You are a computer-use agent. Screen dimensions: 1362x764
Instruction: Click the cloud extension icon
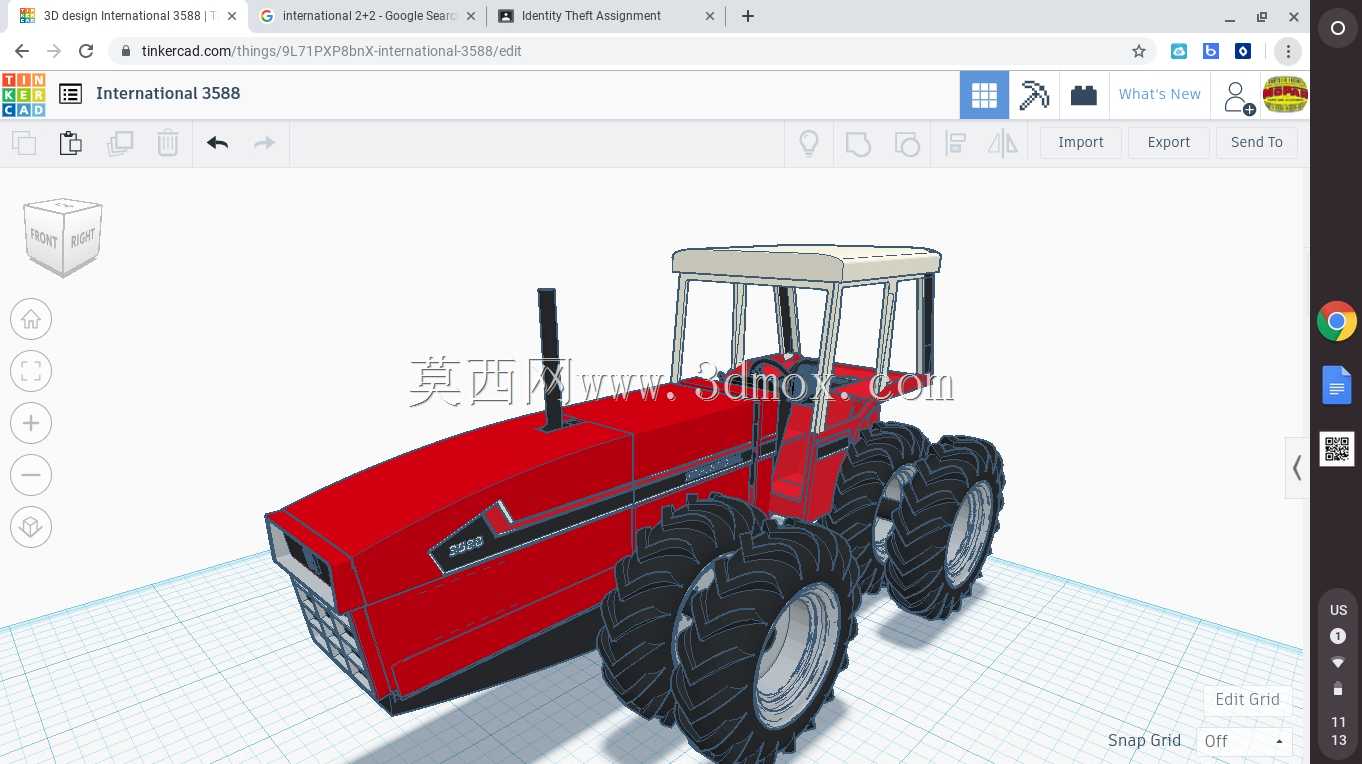pyautogui.click(x=1179, y=51)
